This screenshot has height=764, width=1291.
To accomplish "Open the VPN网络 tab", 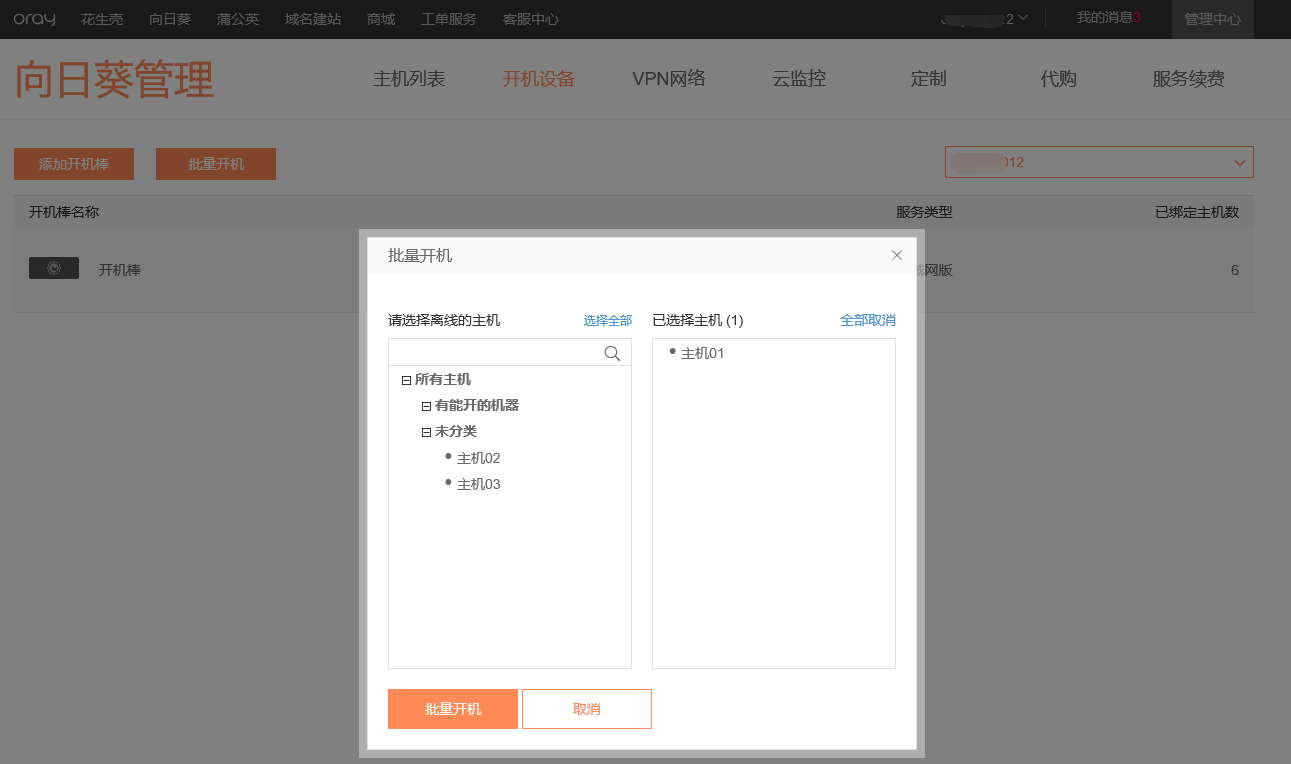I will click(x=668, y=79).
